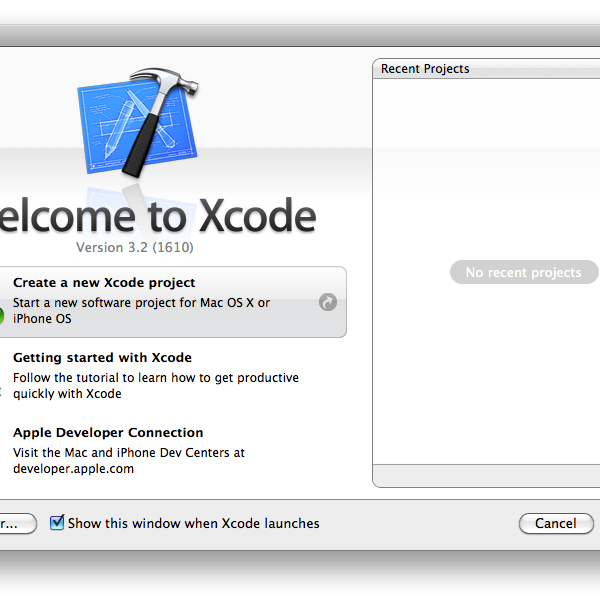Click the green icon beside Create a new Xcode project

(x=1, y=316)
